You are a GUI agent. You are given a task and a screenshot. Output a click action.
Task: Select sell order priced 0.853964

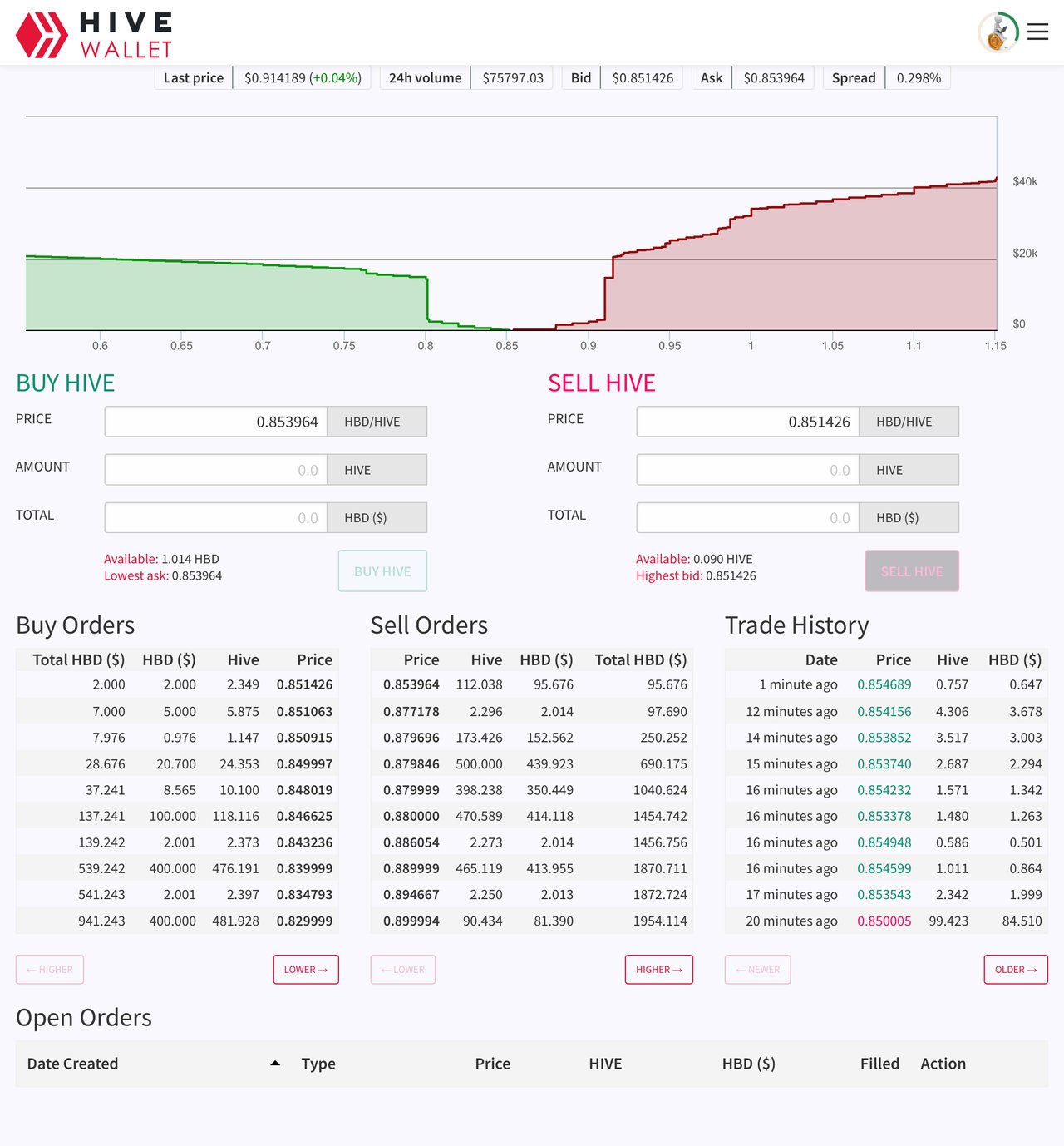(x=532, y=684)
